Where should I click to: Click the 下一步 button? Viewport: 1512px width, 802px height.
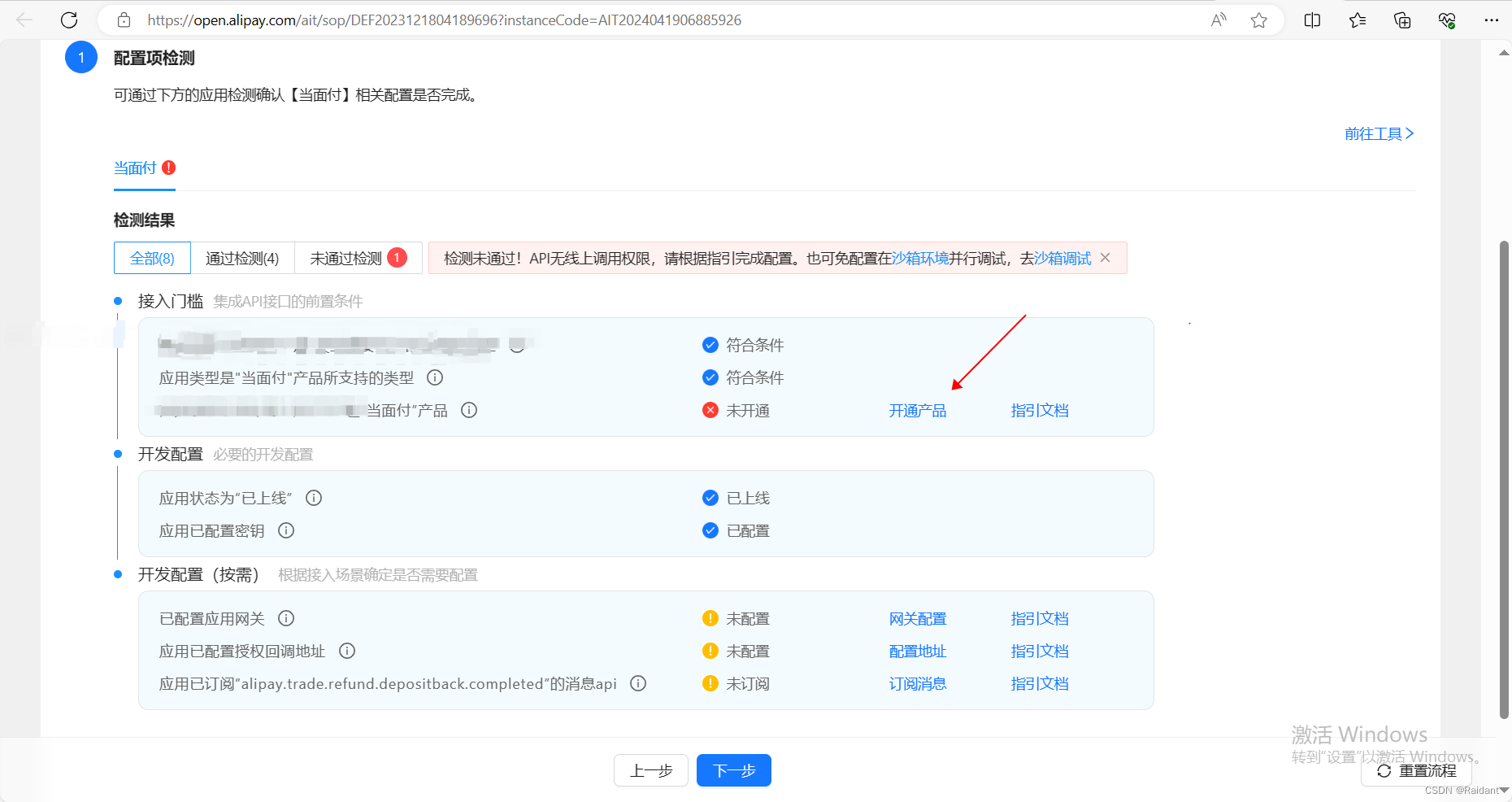(734, 770)
